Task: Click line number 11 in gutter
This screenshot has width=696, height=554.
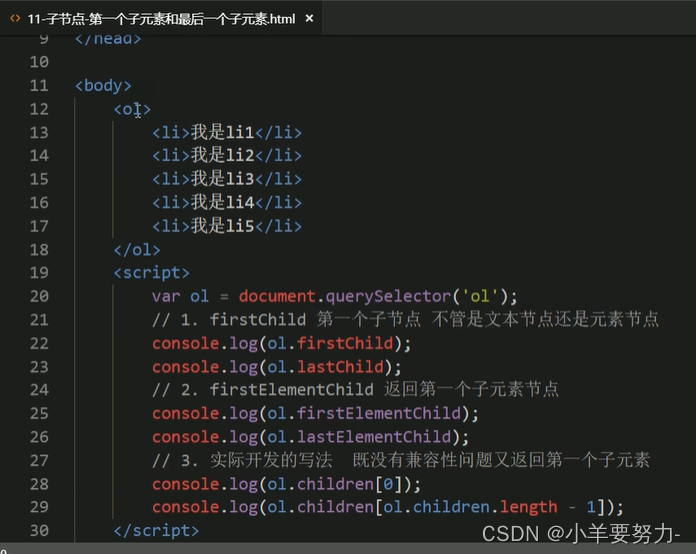Action: click(x=39, y=85)
